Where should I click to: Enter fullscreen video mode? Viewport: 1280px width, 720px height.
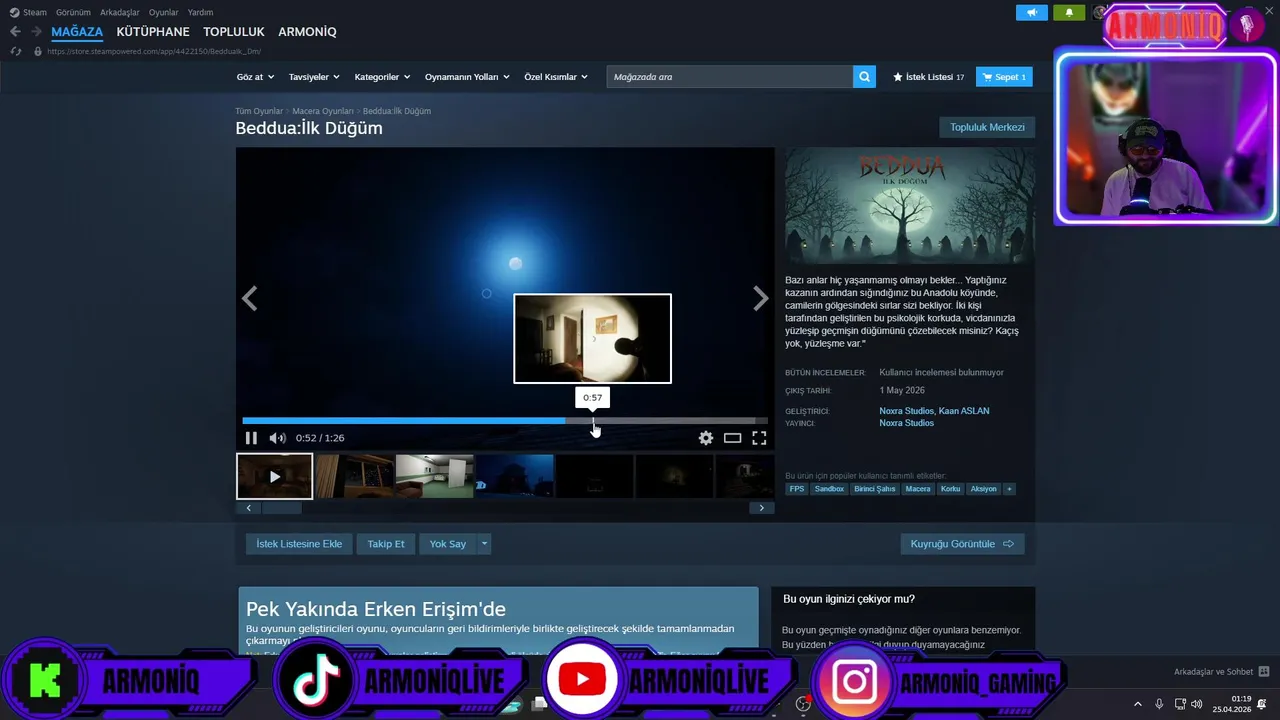759,438
